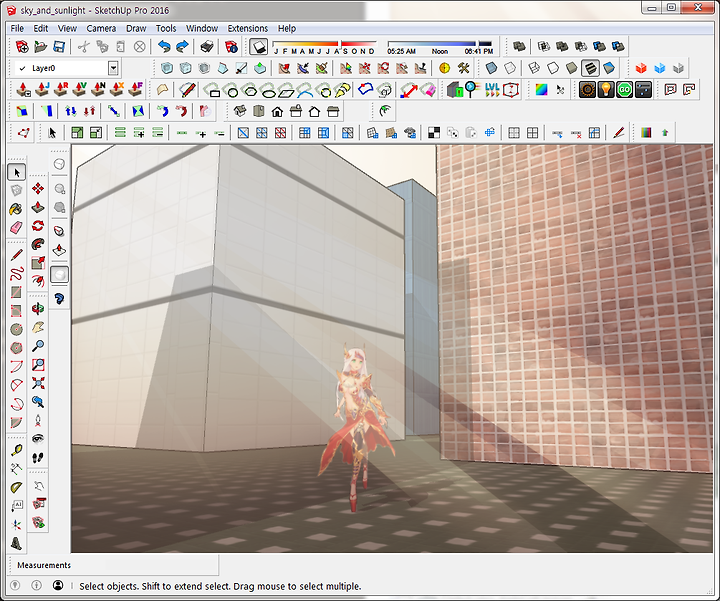Switch to Iso view house icon

coord(240,111)
